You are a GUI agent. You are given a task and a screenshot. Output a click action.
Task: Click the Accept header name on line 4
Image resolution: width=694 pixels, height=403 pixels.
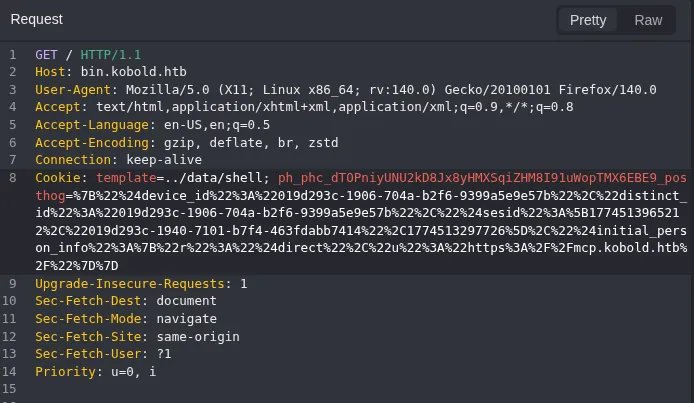coord(59,107)
